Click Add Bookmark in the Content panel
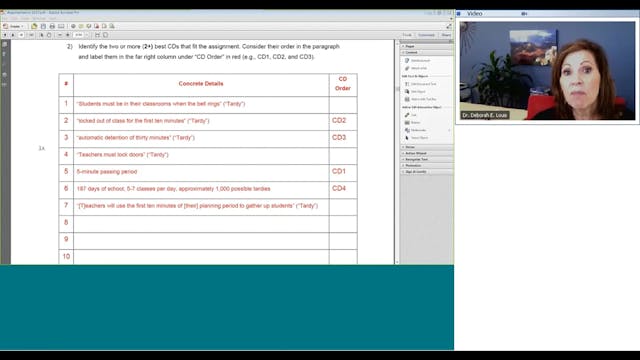The width and height of the screenshot is (640, 360). coord(418,60)
